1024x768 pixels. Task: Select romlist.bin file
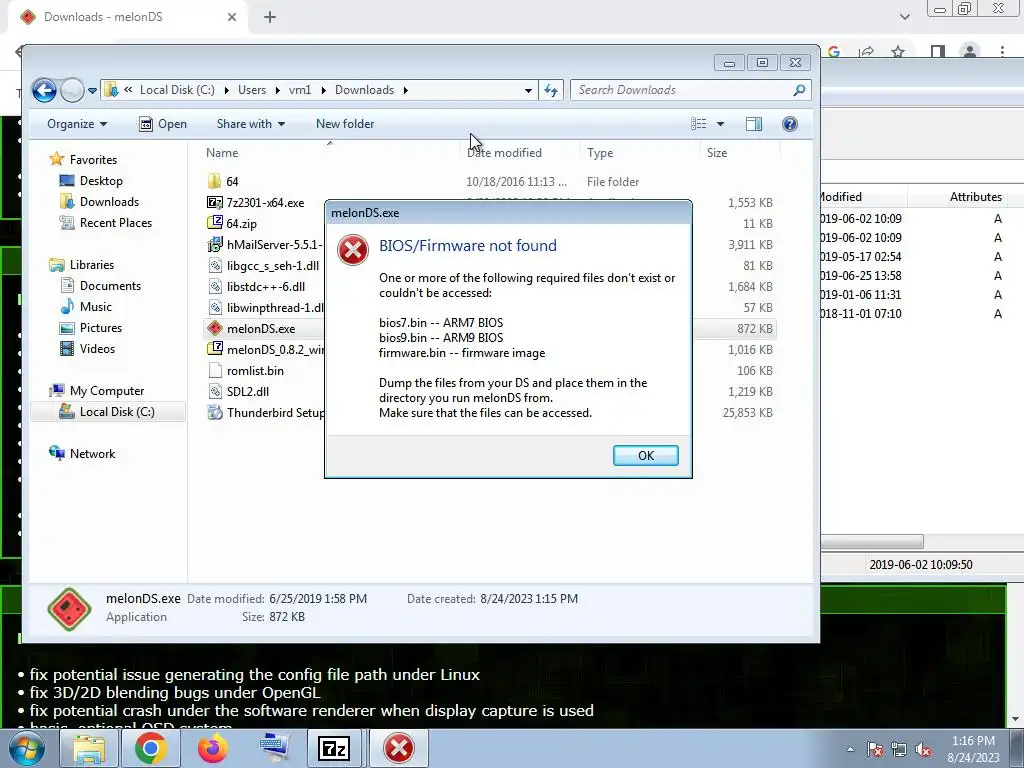click(255, 370)
